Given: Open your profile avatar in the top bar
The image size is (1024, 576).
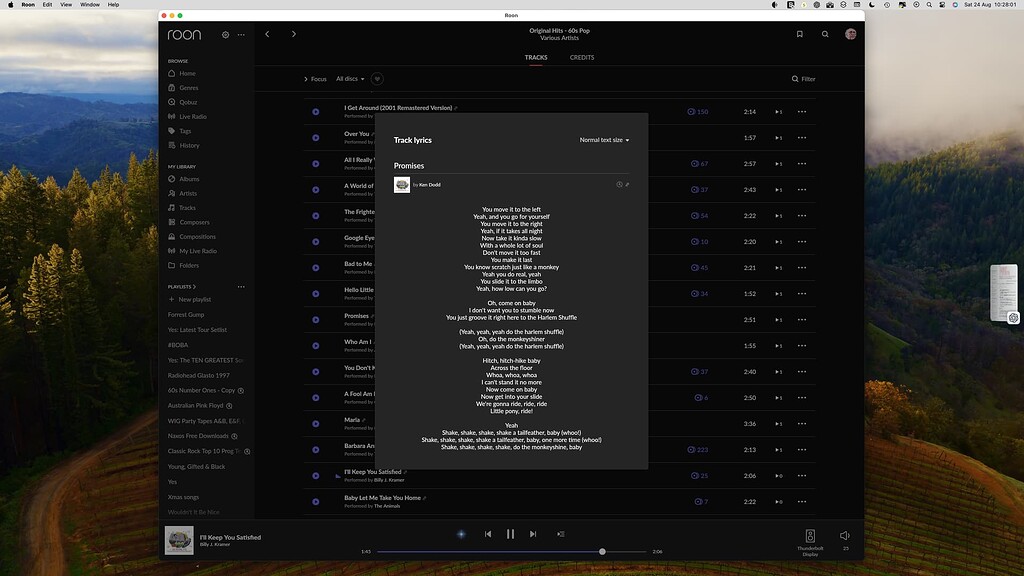Looking at the screenshot, I should coord(850,34).
